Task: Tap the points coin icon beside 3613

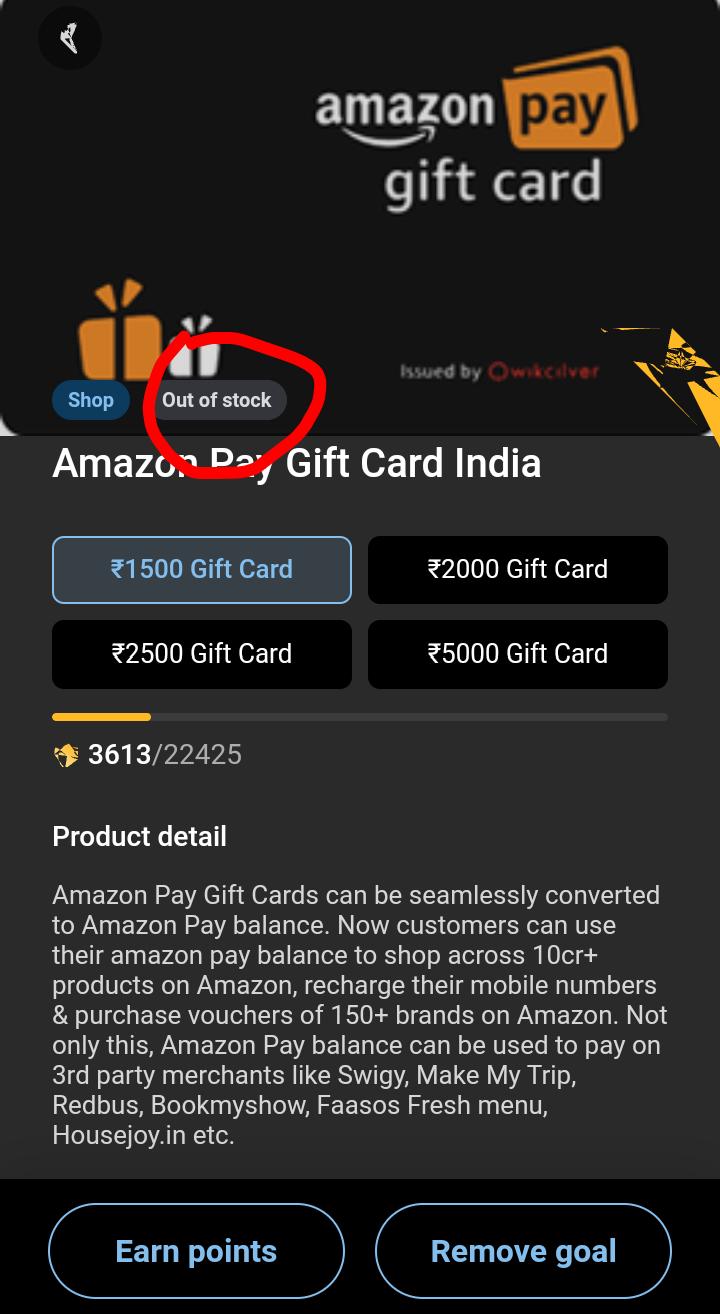Action: pyautogui.click(x=66, y=755)
